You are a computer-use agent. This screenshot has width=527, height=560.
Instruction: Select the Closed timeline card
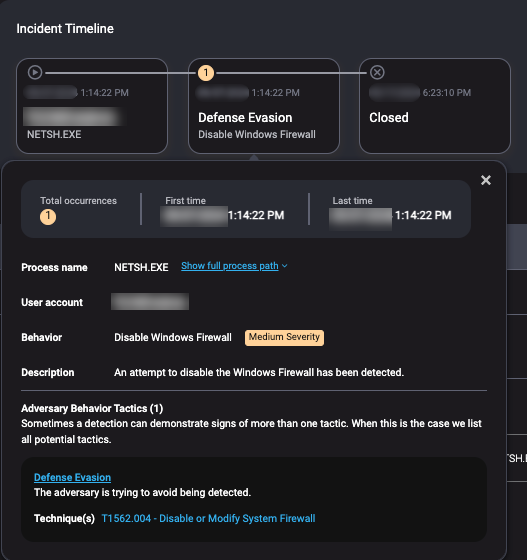pyautogui.click(x=435, y=106)
